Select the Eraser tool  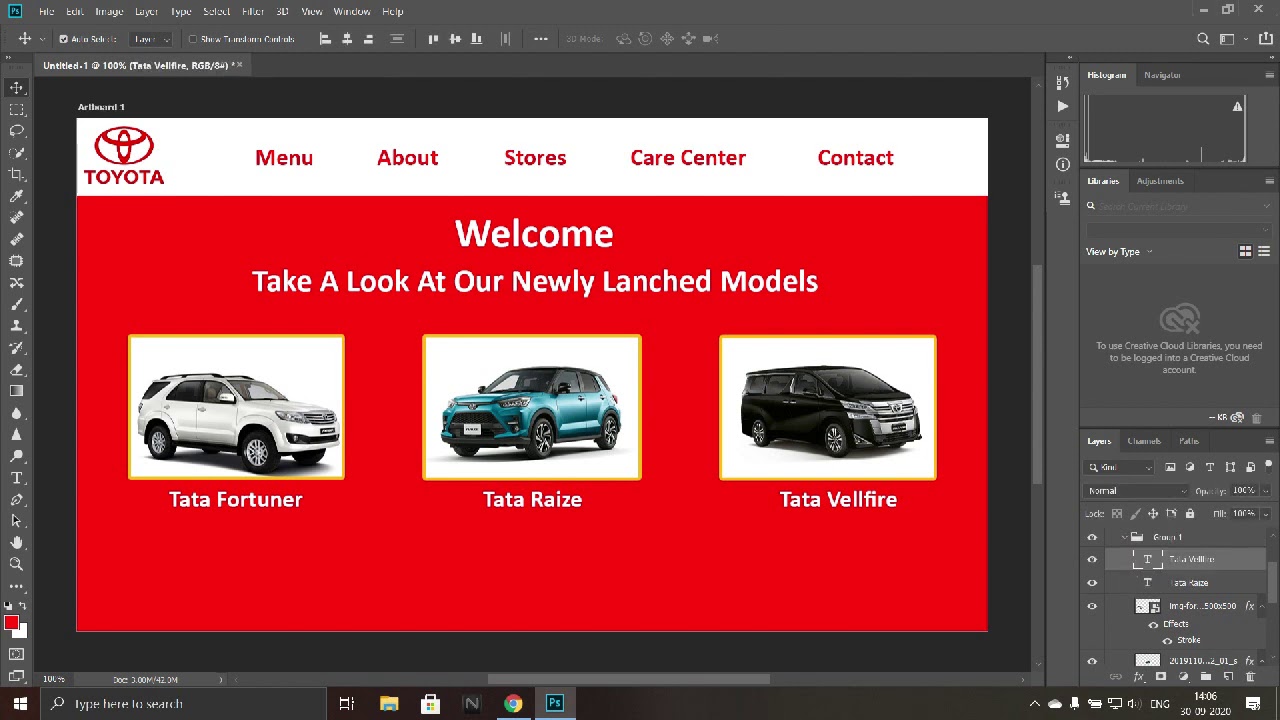[x=17, y=369]
